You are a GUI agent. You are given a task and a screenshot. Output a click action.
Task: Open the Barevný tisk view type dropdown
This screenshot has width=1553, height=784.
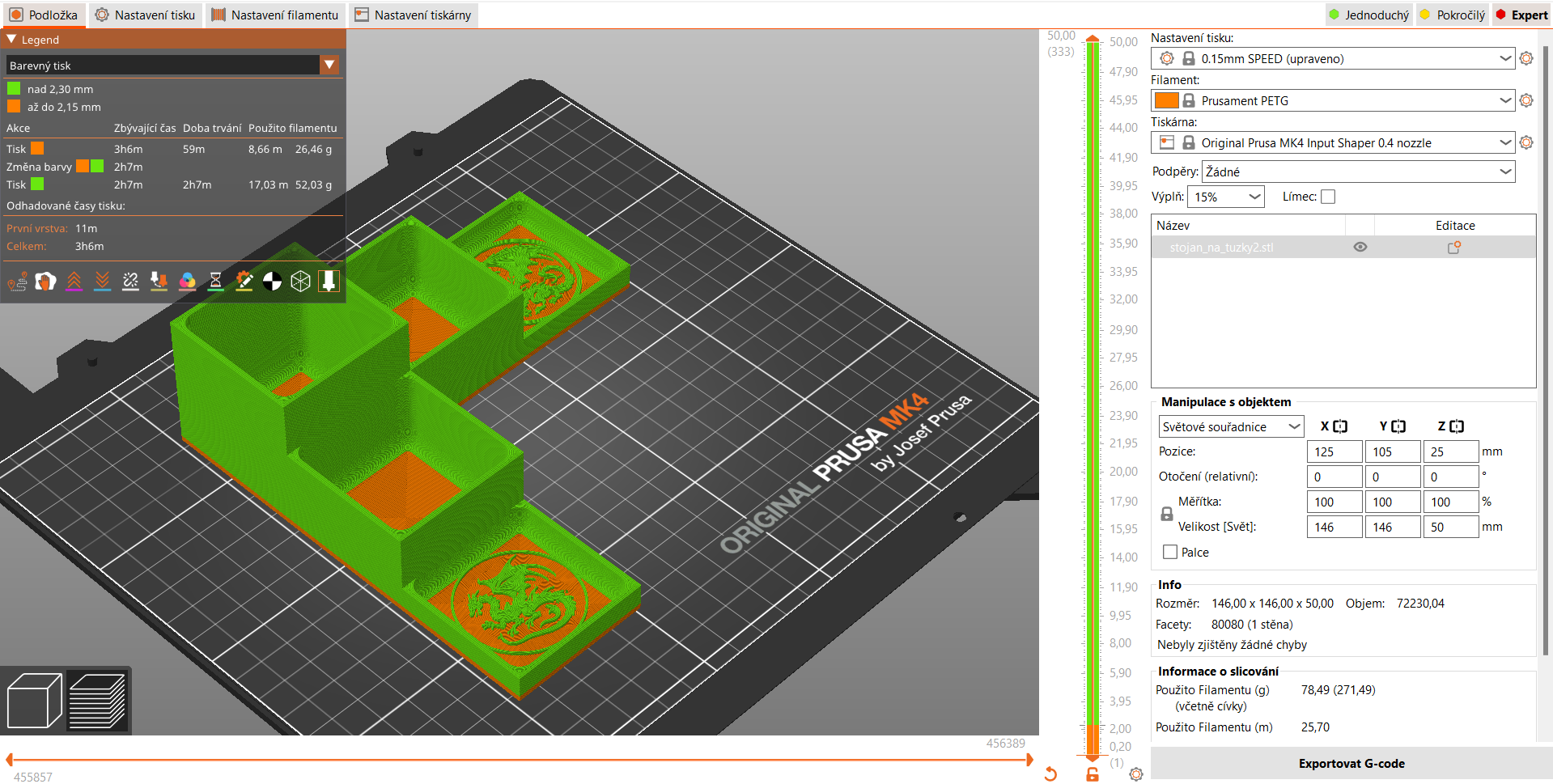coord(329,65)
